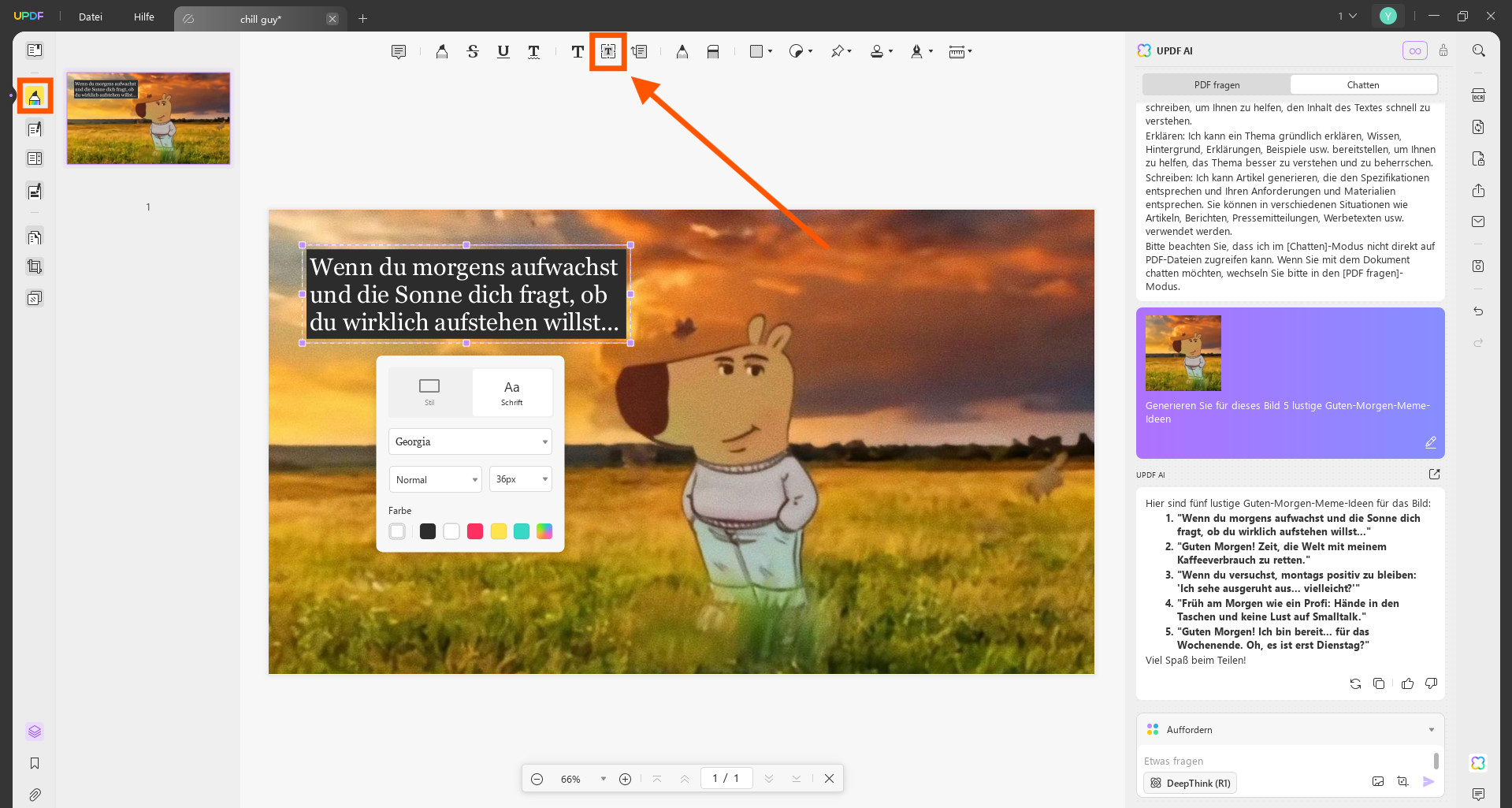This screenshot has height=808, width=1512.
Task: Open the Georgia font dropdown
Action: pos(470,441)
